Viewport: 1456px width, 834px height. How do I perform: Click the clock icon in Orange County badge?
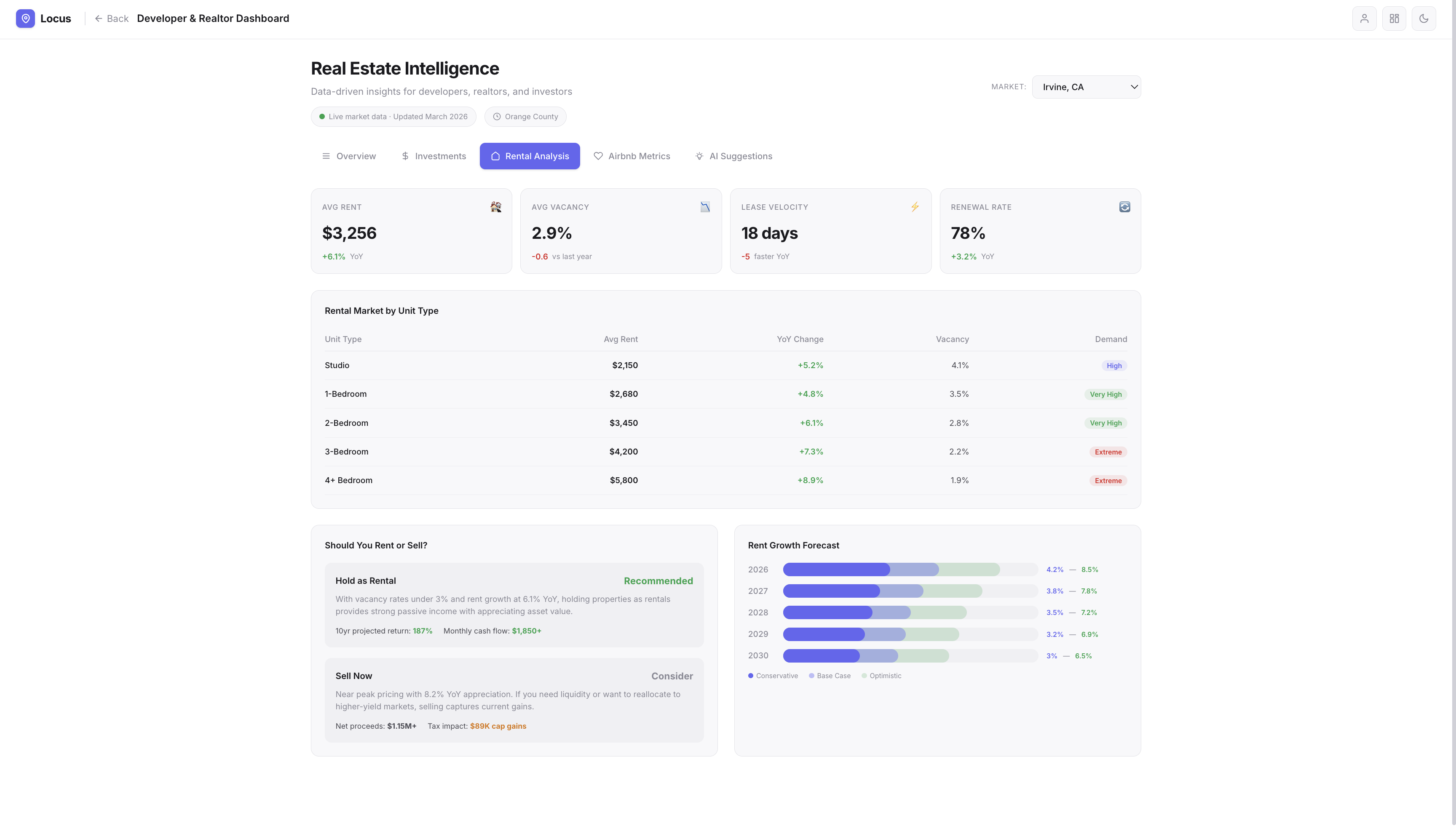click(x=497, y=117)
